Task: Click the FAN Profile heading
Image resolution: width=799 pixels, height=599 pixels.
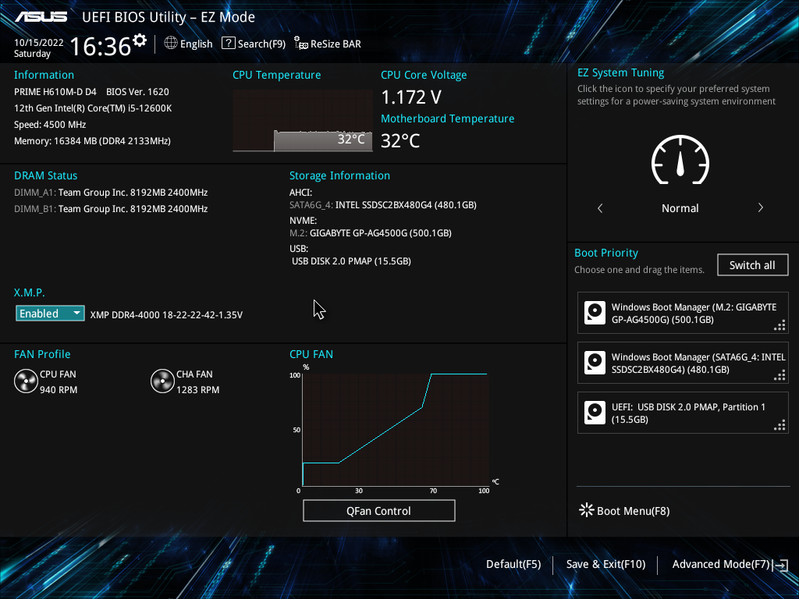Action: click(x=42, y=354)
